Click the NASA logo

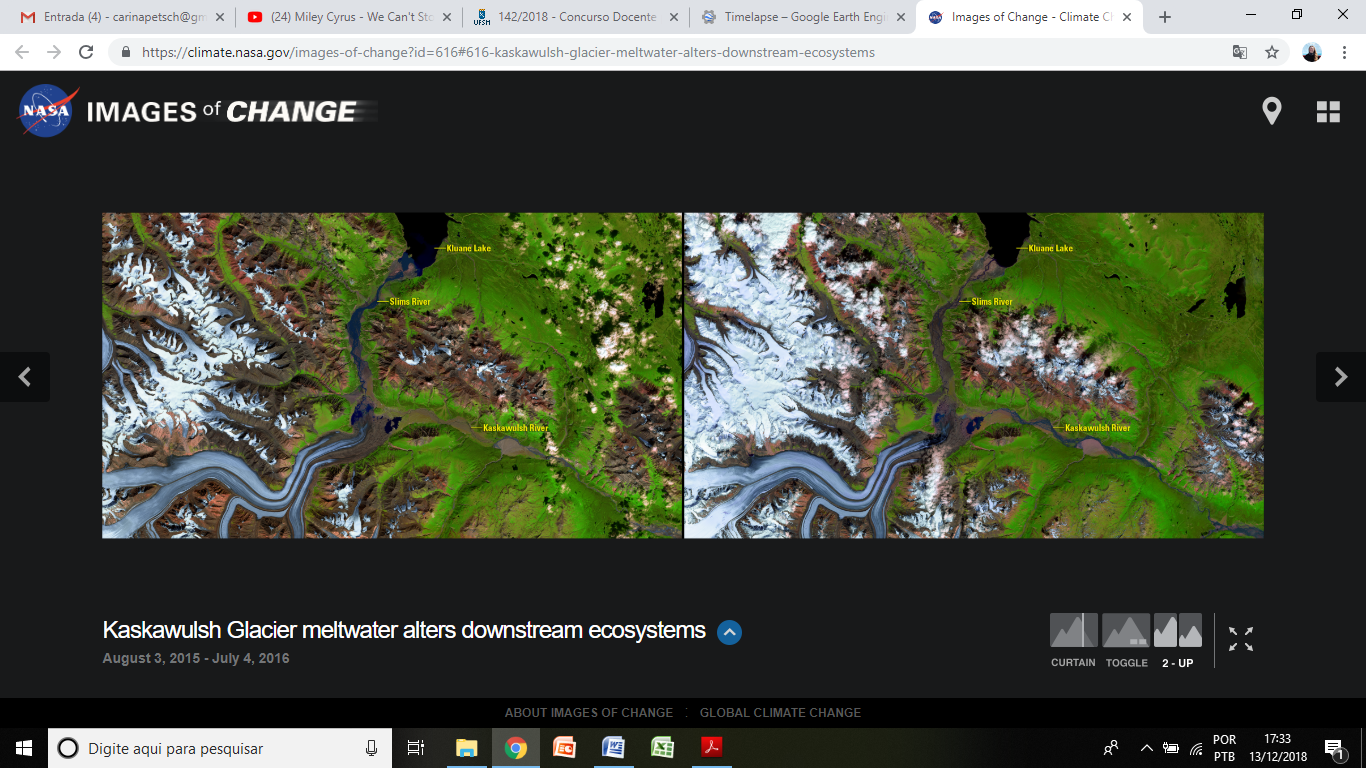tap(47, 111)
